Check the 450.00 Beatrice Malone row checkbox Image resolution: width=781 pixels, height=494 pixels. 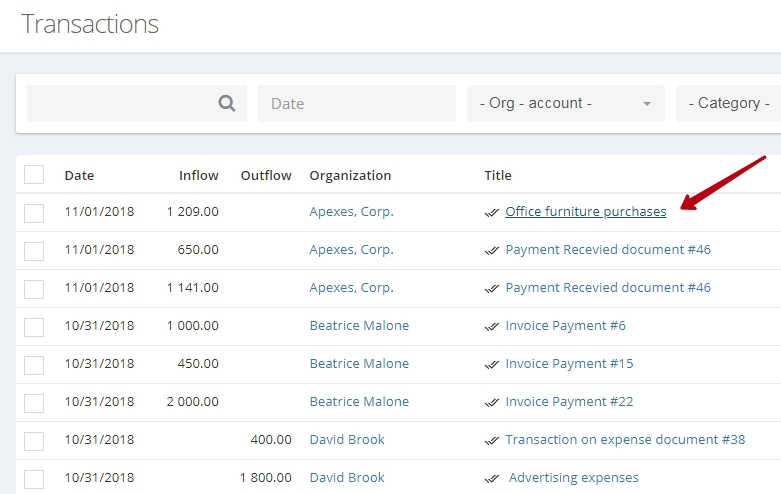(x=34, y=365)
